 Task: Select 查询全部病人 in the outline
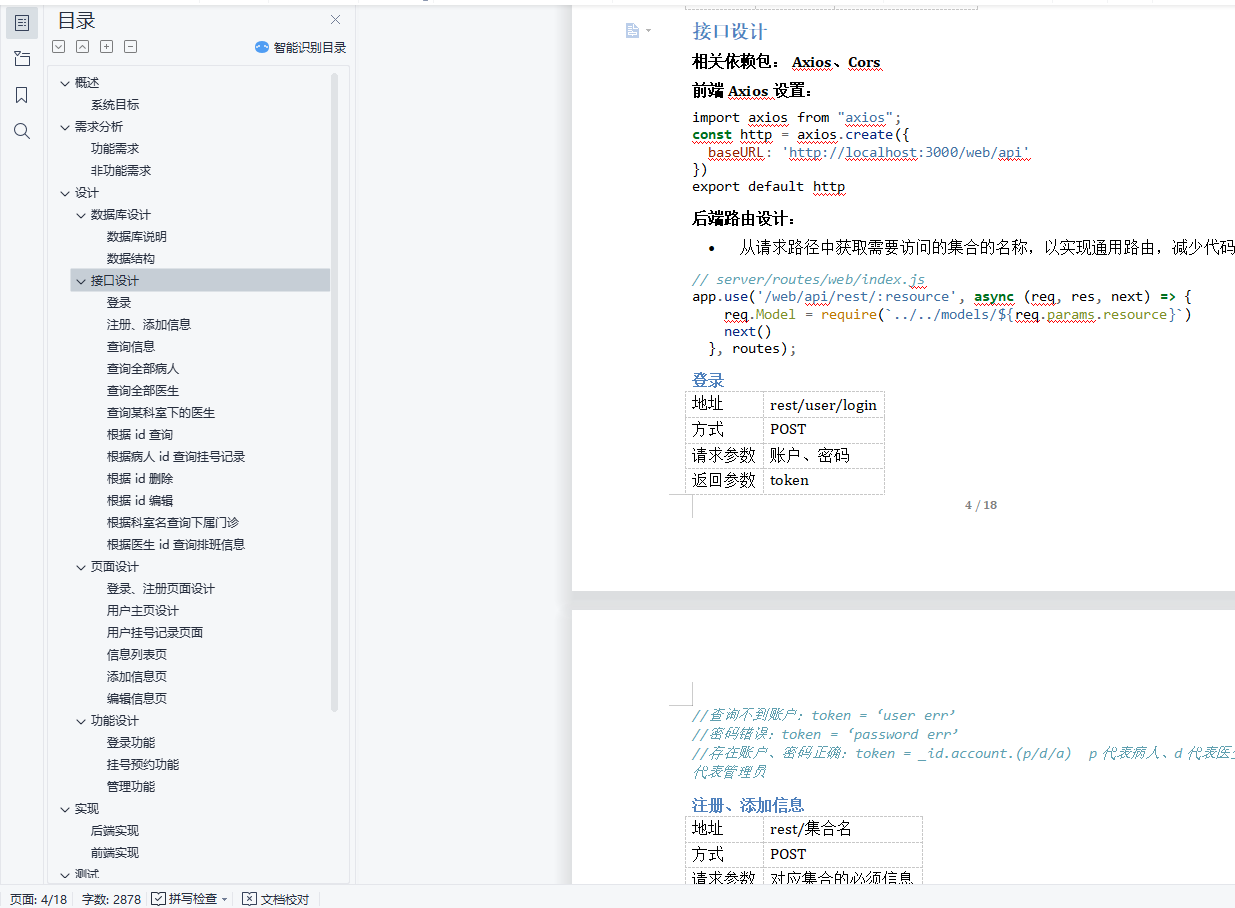(143, 369)
